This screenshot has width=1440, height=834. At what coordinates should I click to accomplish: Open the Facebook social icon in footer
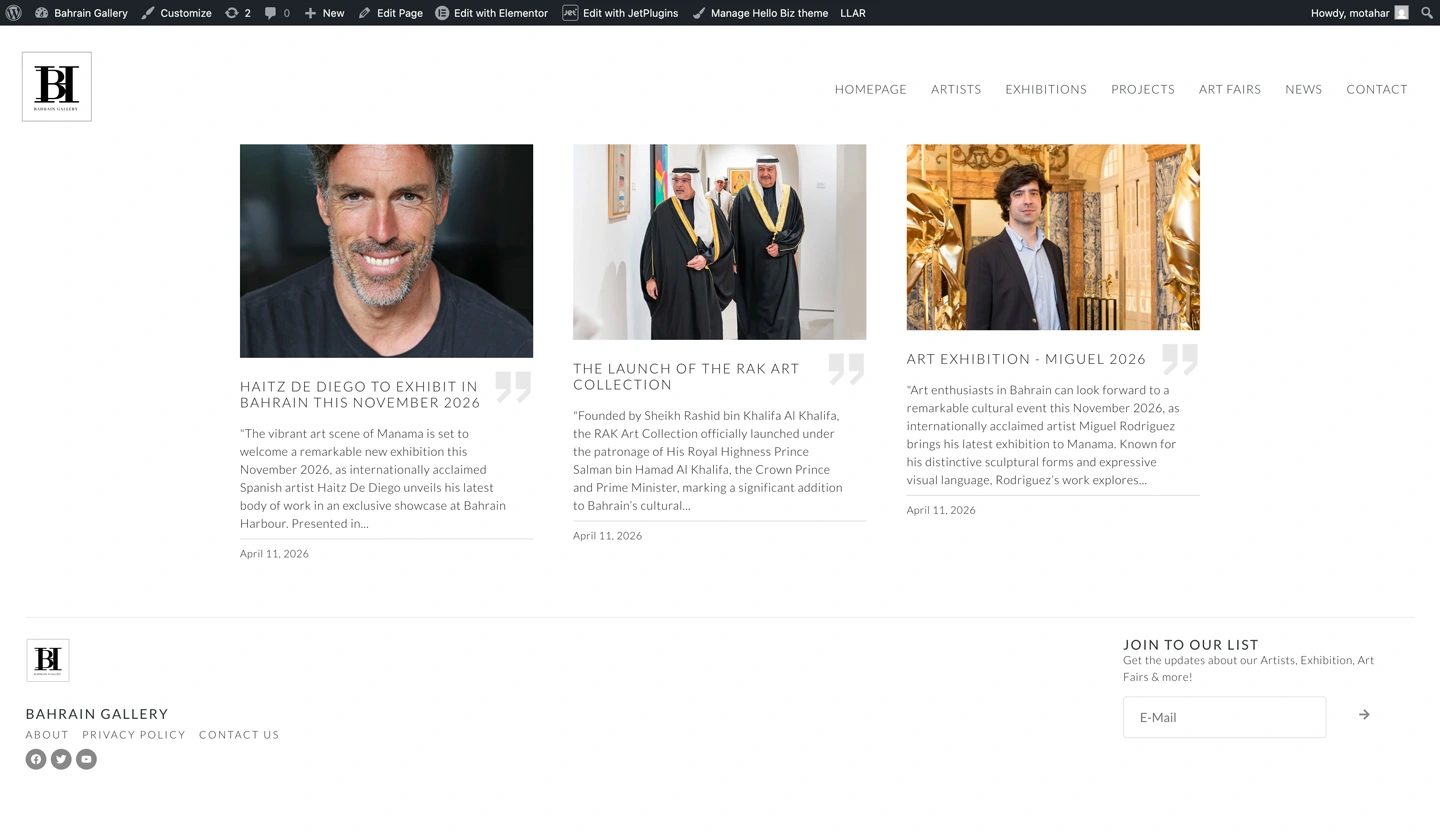pyautogui.click(x=36, y=759)
